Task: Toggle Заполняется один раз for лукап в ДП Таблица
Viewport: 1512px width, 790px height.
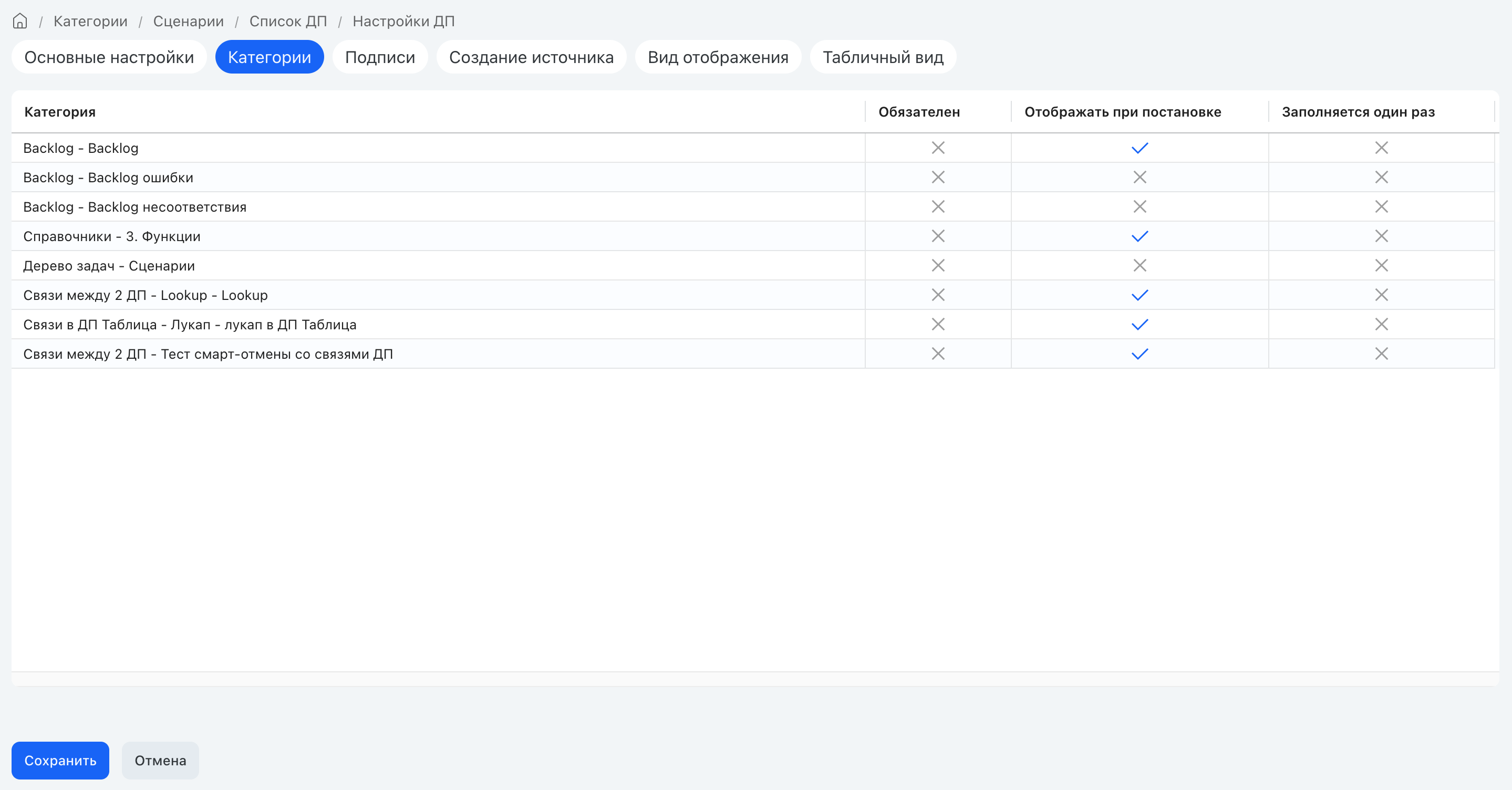Action: 1382,324
